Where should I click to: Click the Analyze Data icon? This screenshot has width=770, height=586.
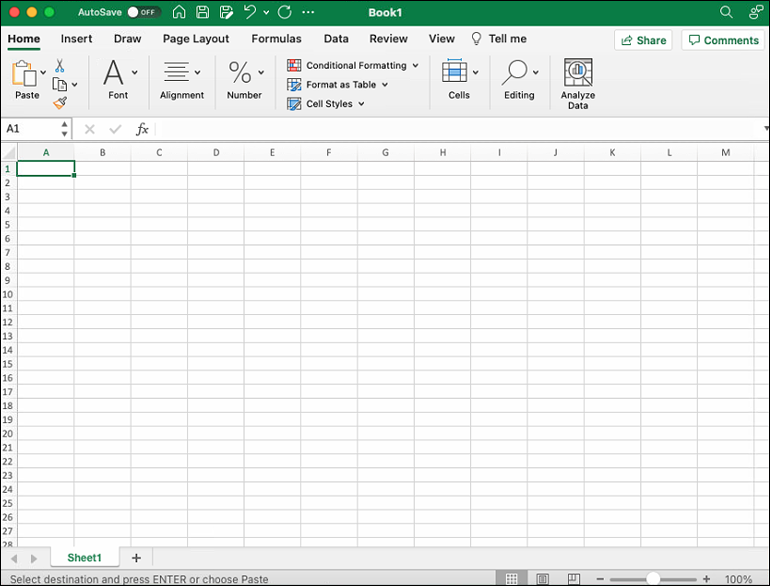tap(578, 72)
